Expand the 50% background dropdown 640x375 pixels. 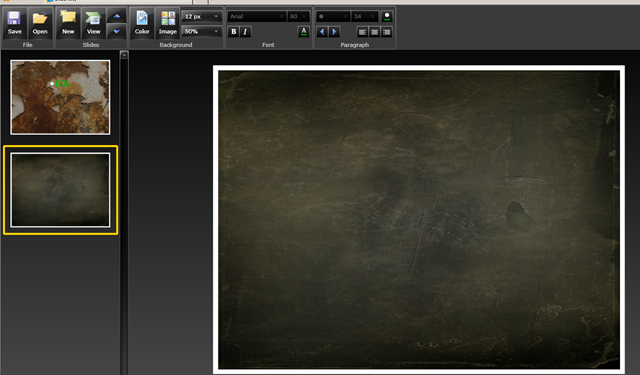coord(202,31)
